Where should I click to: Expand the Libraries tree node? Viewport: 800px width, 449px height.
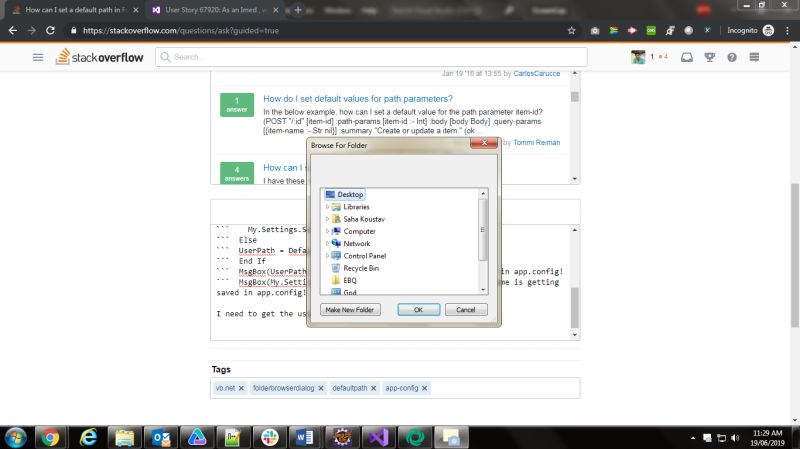328,207
